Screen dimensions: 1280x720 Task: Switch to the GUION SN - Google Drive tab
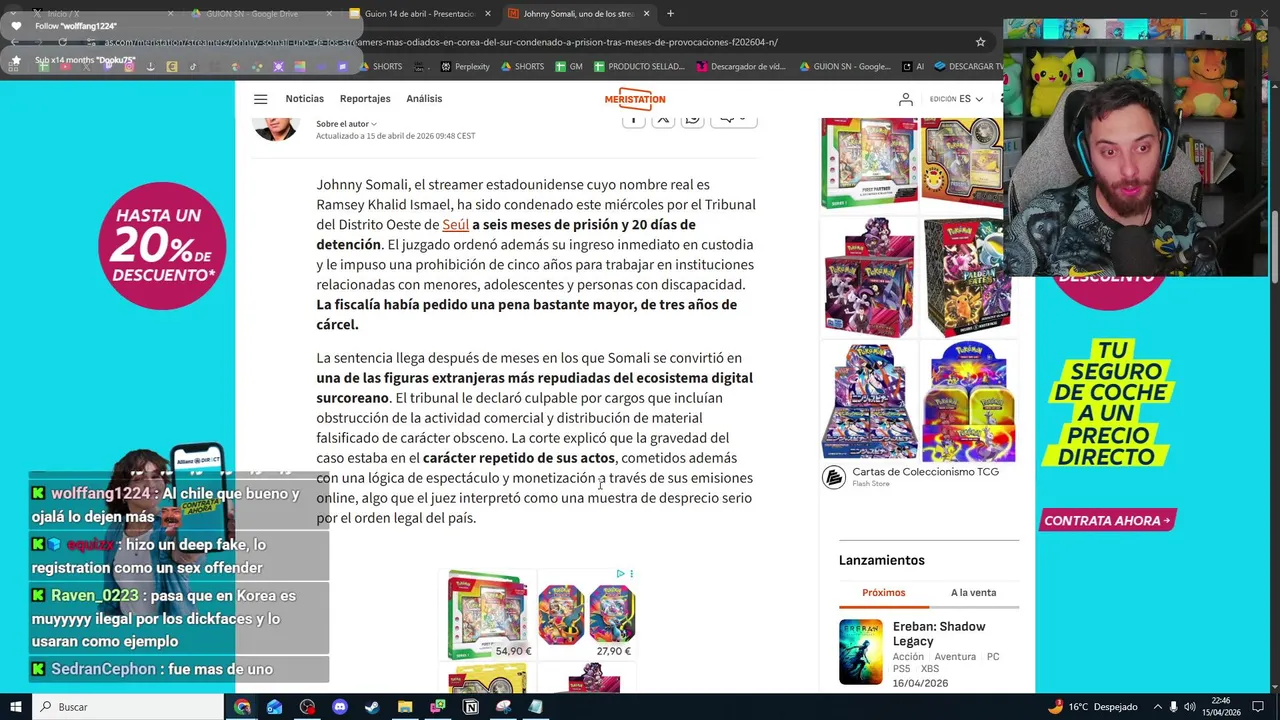pyautogui.click(x=260, y=14)
